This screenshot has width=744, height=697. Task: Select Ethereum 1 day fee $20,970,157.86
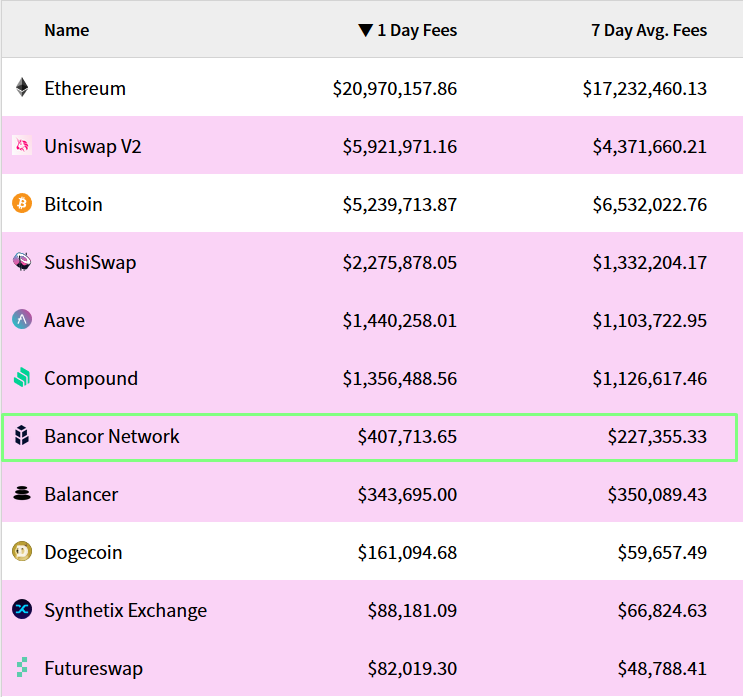(395, 88)
